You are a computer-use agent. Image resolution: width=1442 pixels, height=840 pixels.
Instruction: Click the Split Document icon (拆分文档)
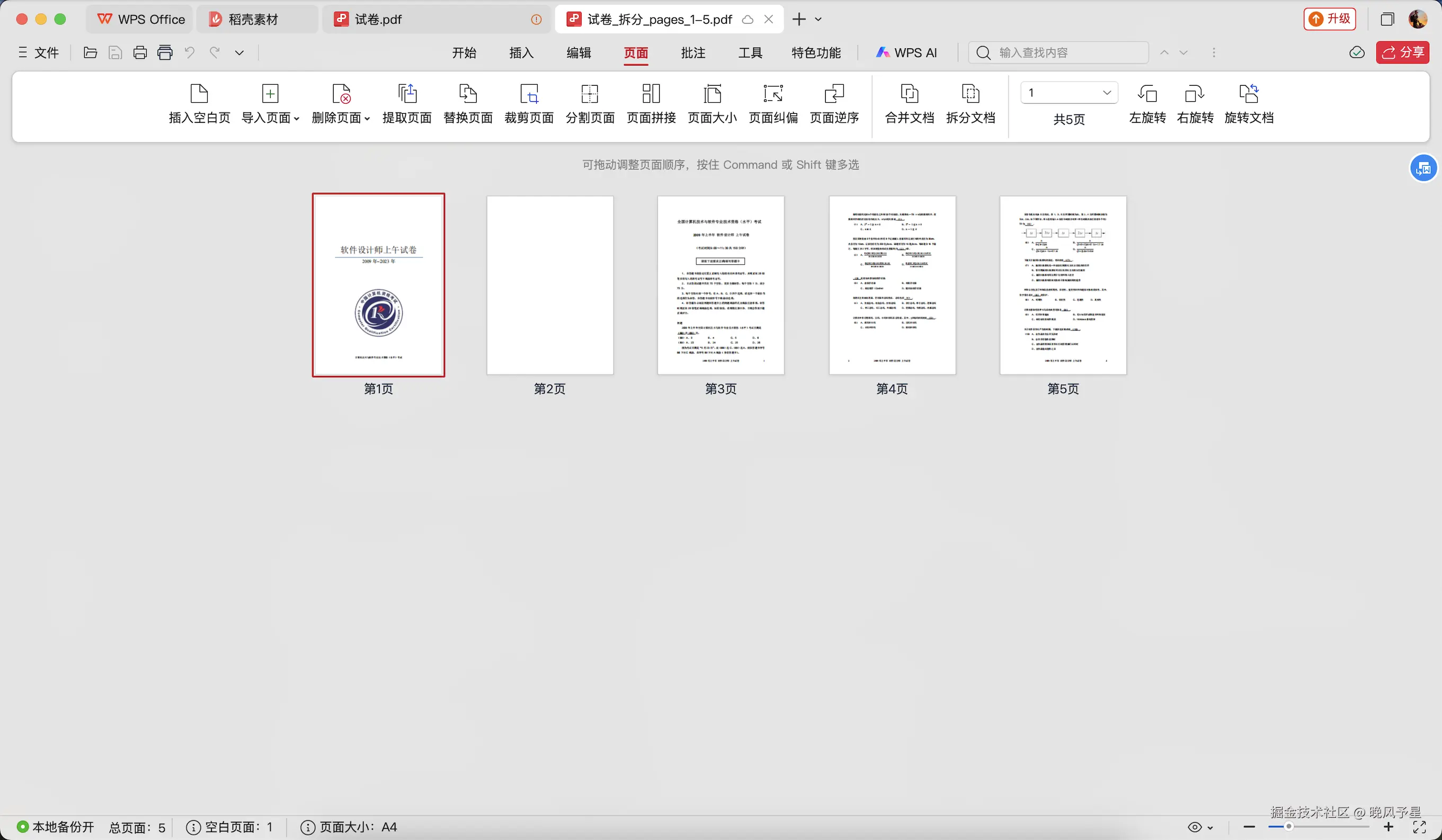[x=971, y=94]
